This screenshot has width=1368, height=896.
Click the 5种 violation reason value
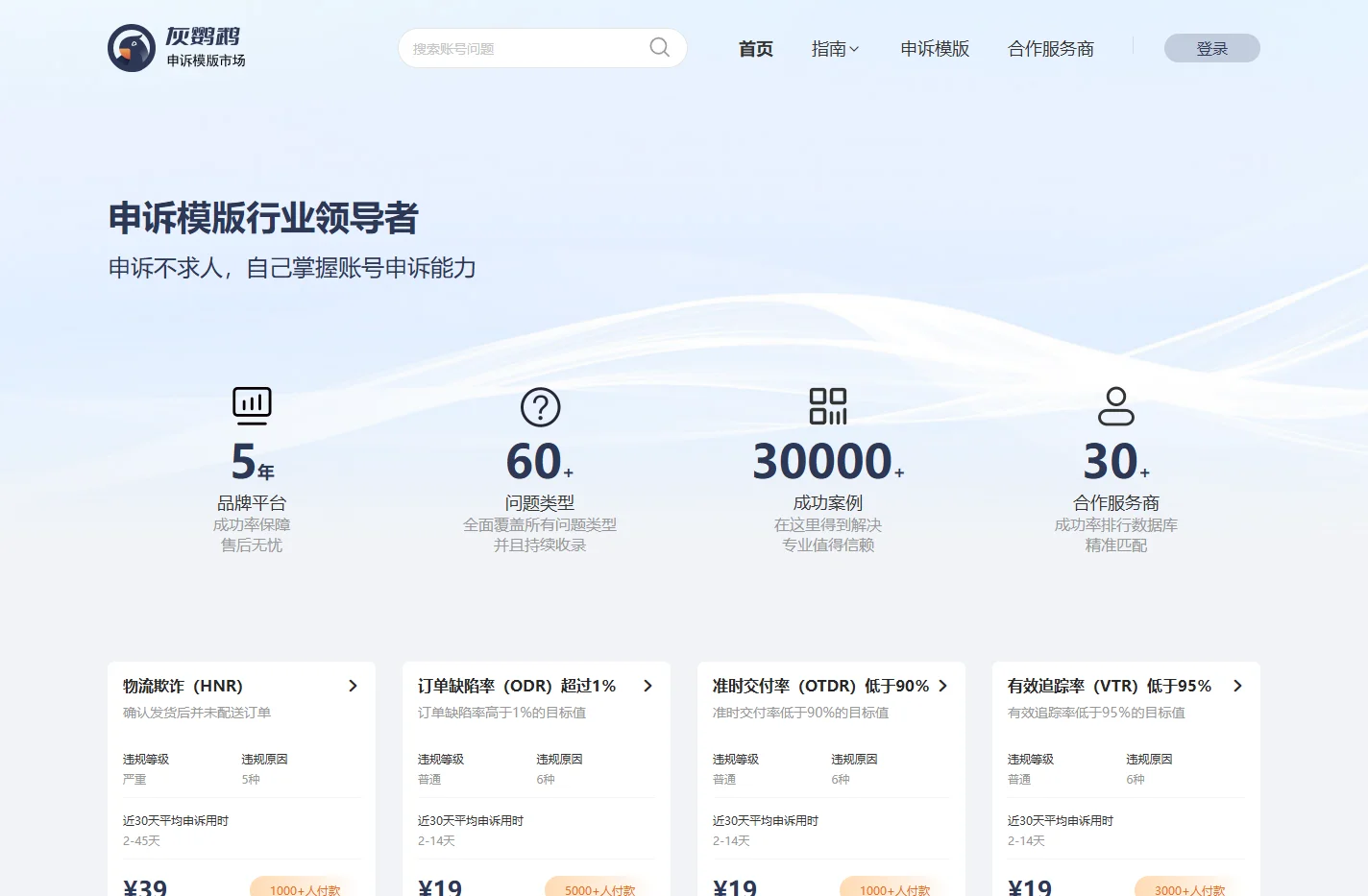251,779
